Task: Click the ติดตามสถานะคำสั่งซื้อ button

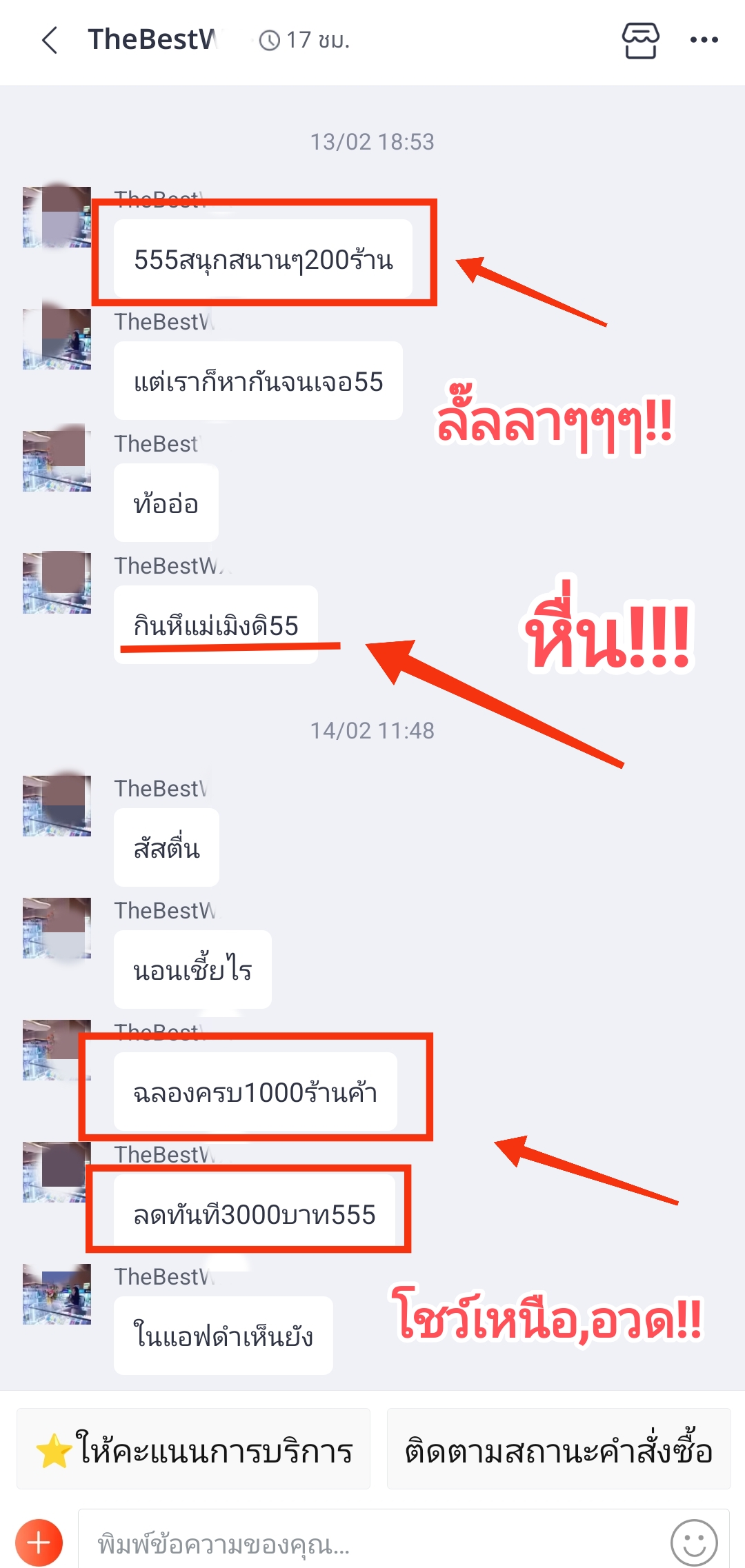Action: [x=559, y=1449]
